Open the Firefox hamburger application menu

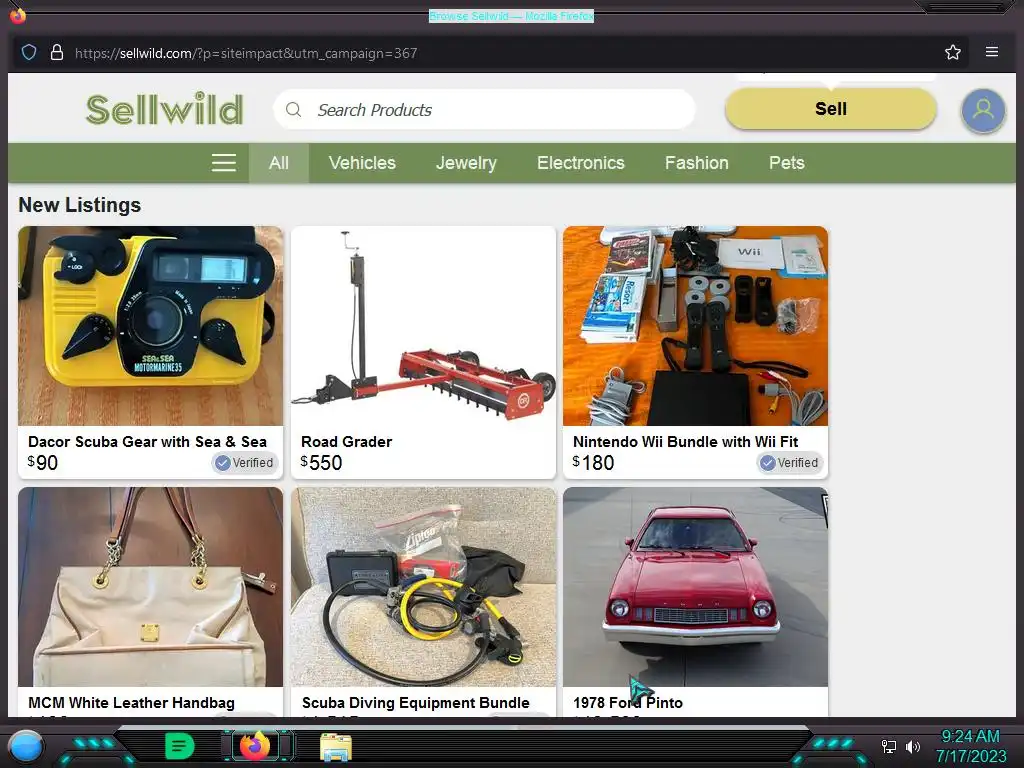tap(991, 52)
